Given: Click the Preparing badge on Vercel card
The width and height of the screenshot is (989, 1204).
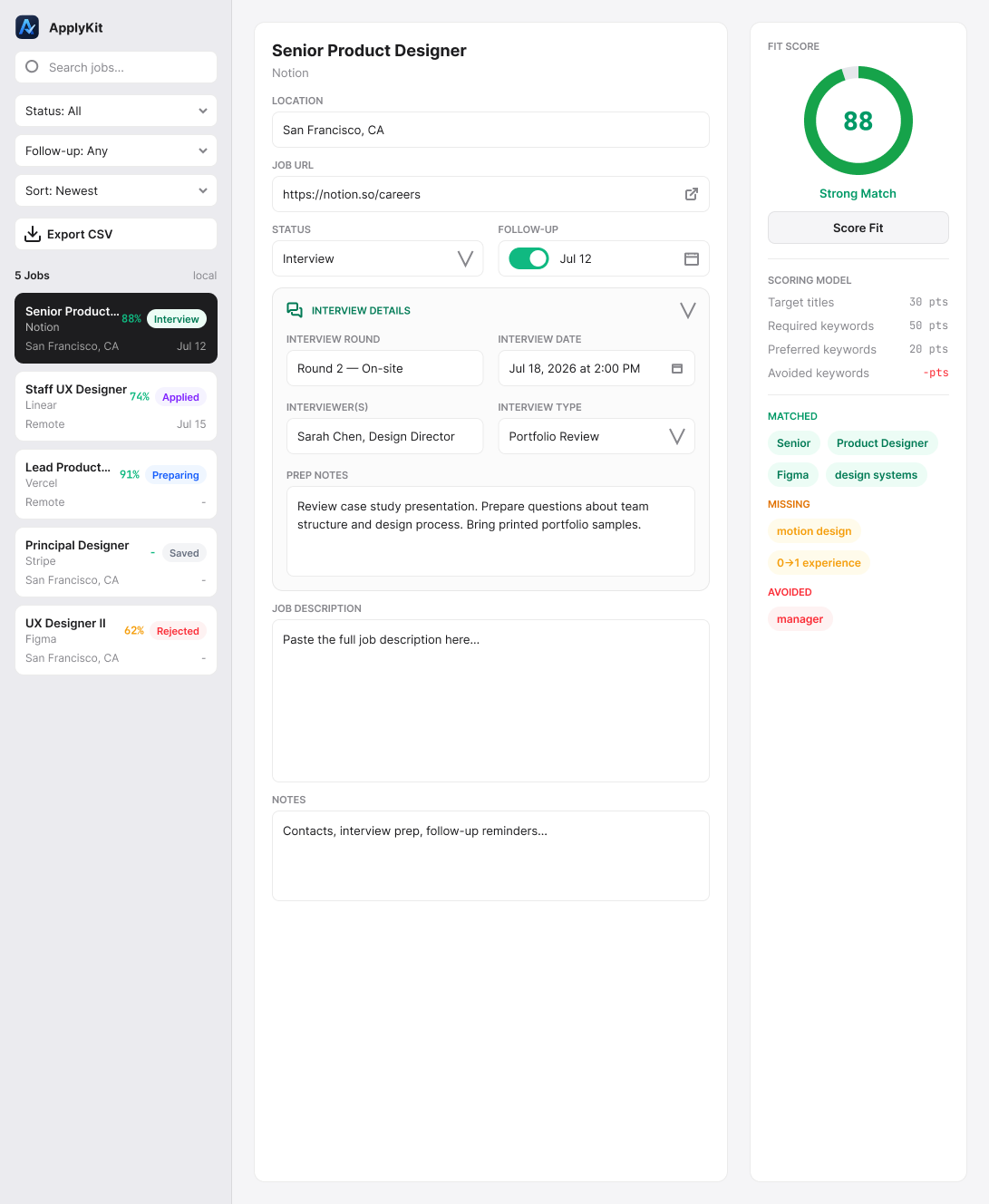Looking at the screenshot, I should click(176, 475).
